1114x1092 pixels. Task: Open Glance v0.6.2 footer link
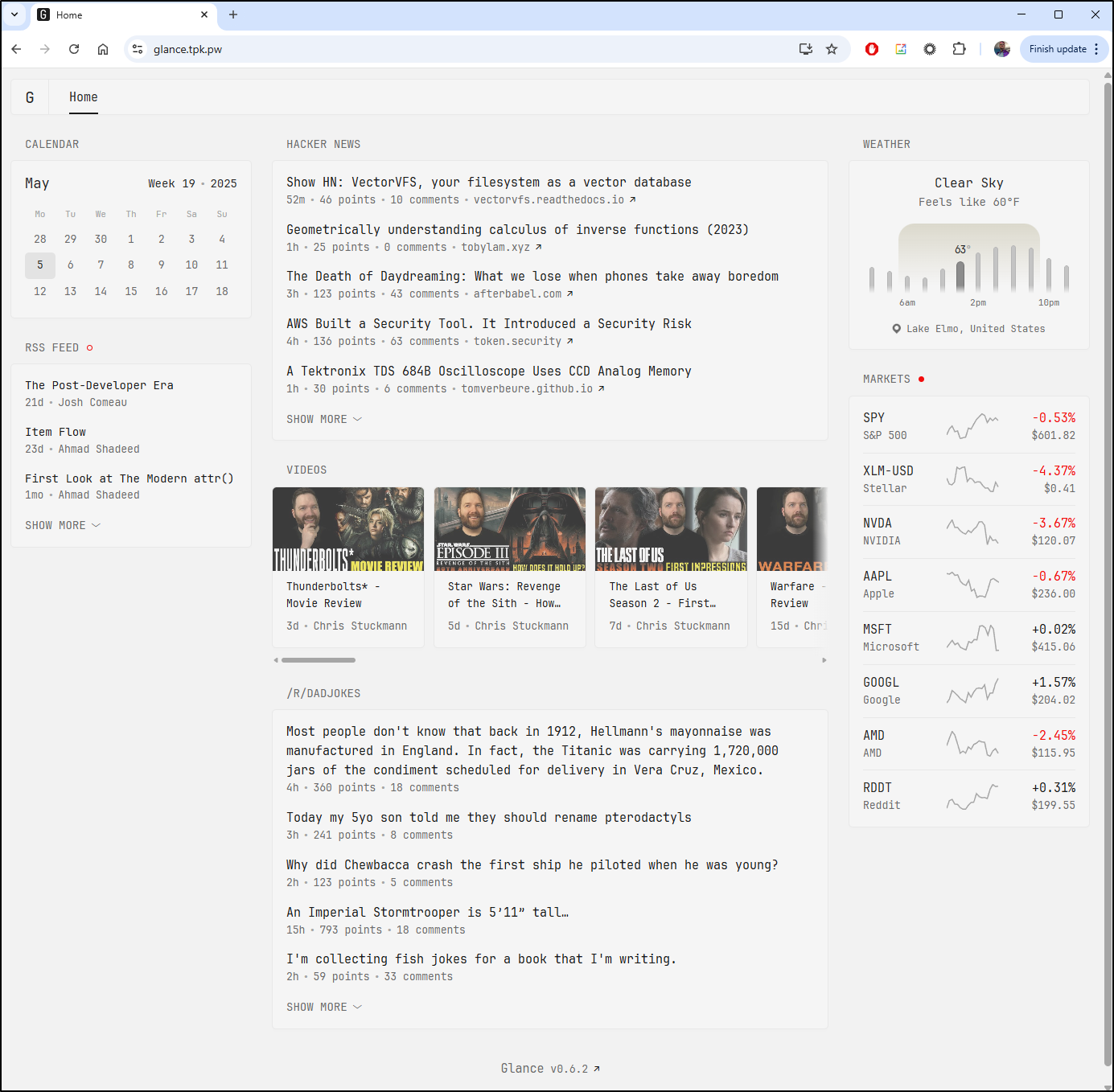click(550, 1069)
